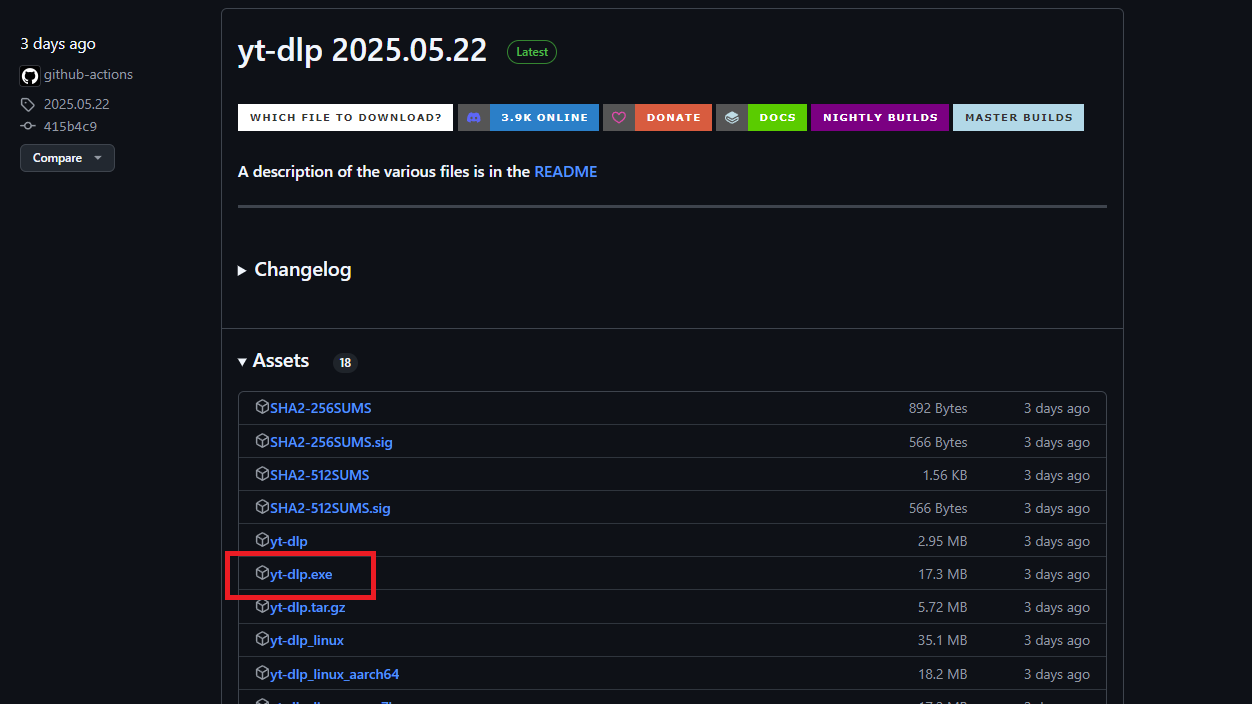The height and width of the screenshot is (704, 1252).
Task: Download yt-dlp_linux_aarch64
Action: pos(334,674)
